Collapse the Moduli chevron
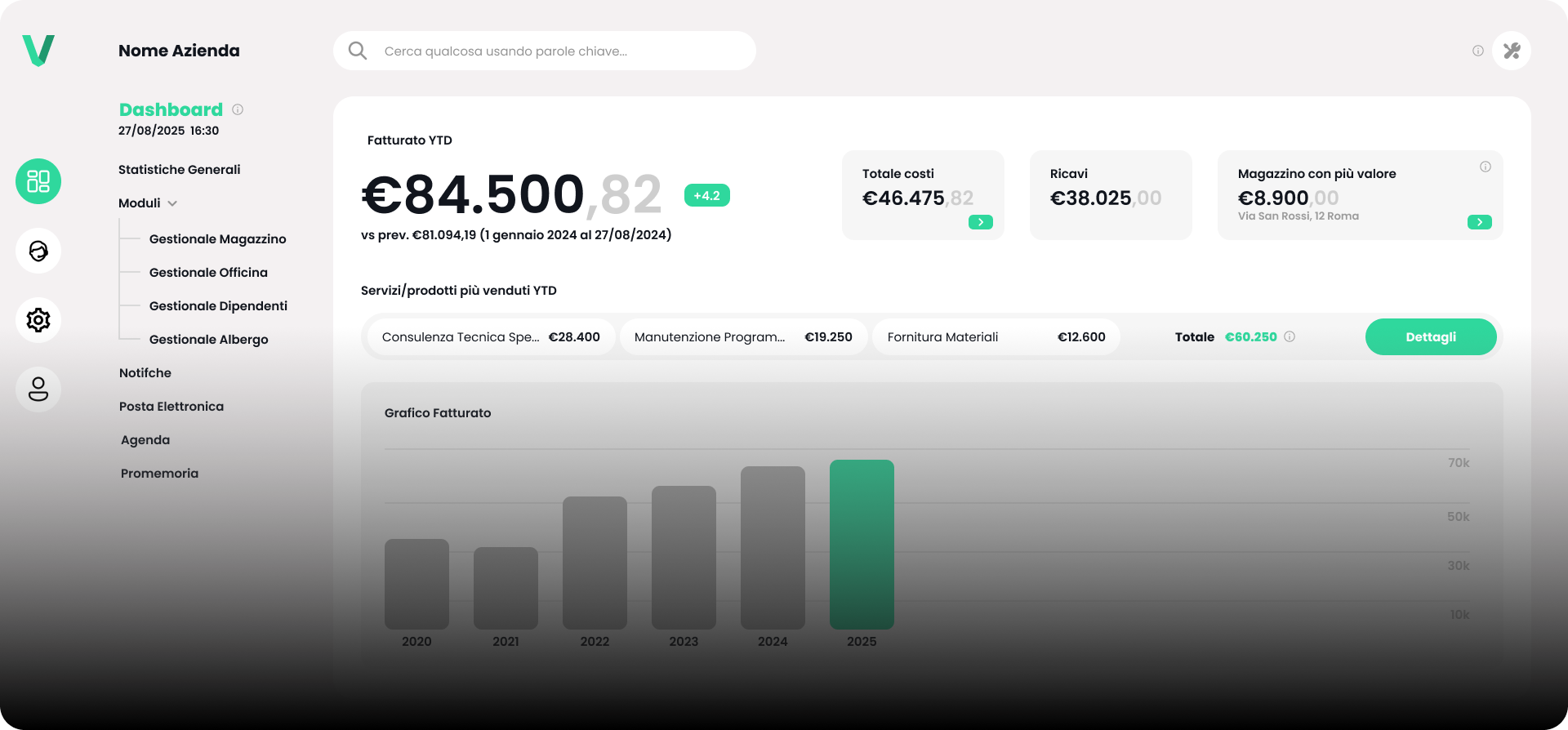Viewport: 1568px width, 730px height. click(x=172, y=203)
